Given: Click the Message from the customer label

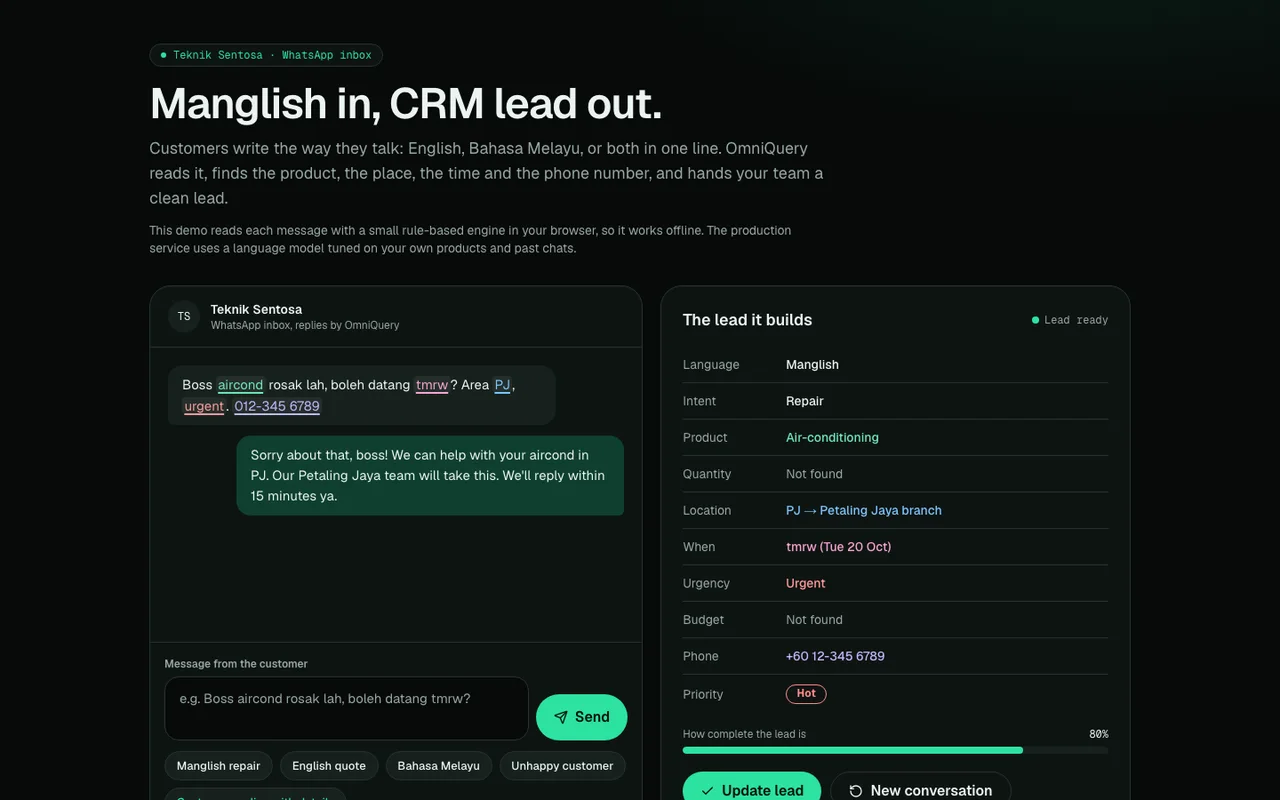Looking at the screenshot, I should (236, 664).
